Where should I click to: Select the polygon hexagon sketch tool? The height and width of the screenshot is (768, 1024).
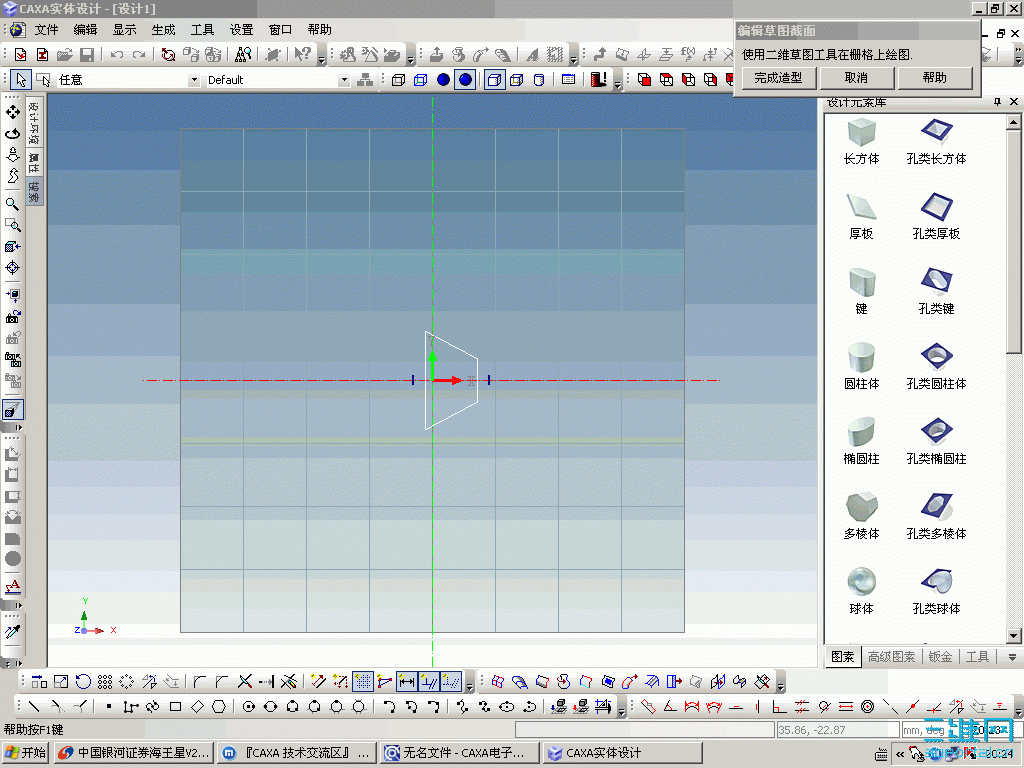point(219,706)
